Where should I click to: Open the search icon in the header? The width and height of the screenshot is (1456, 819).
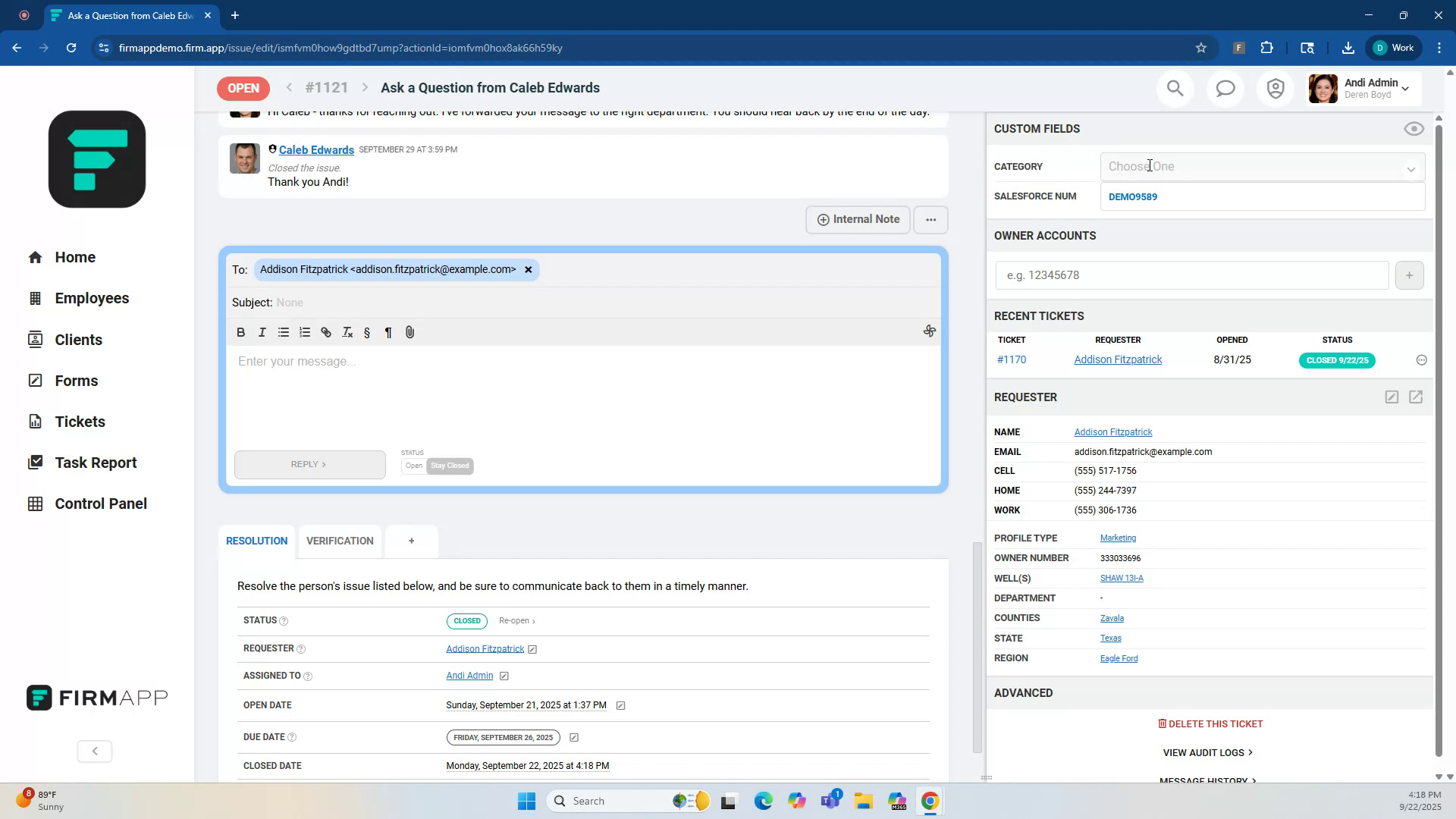[1175, 88]
